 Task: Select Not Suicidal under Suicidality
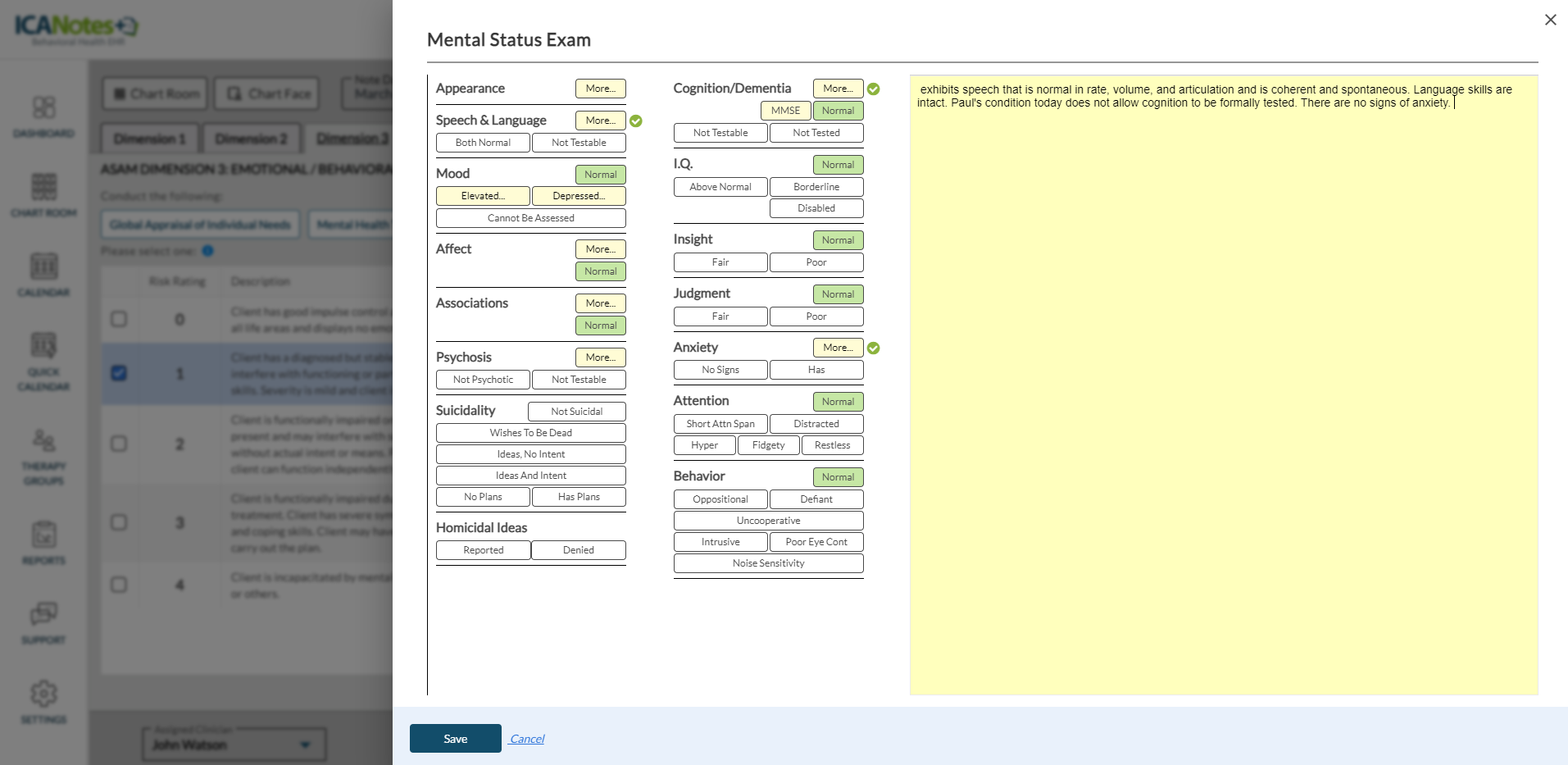(x=576, y=412)
